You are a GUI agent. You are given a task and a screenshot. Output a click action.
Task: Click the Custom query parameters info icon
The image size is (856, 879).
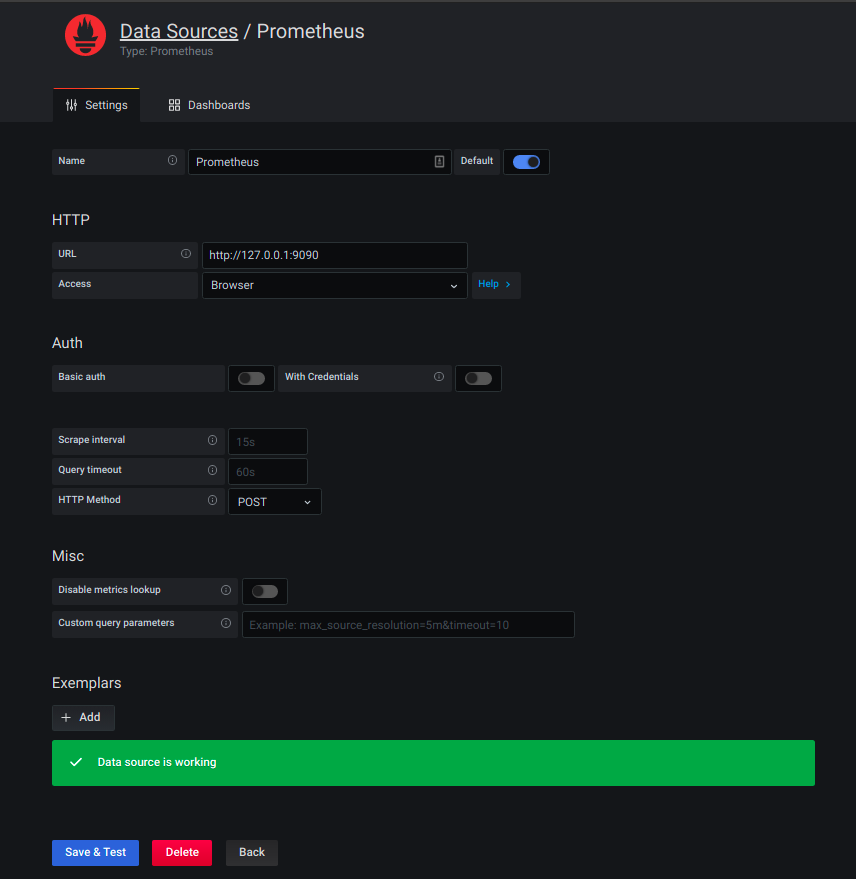[x=226, y=623]
